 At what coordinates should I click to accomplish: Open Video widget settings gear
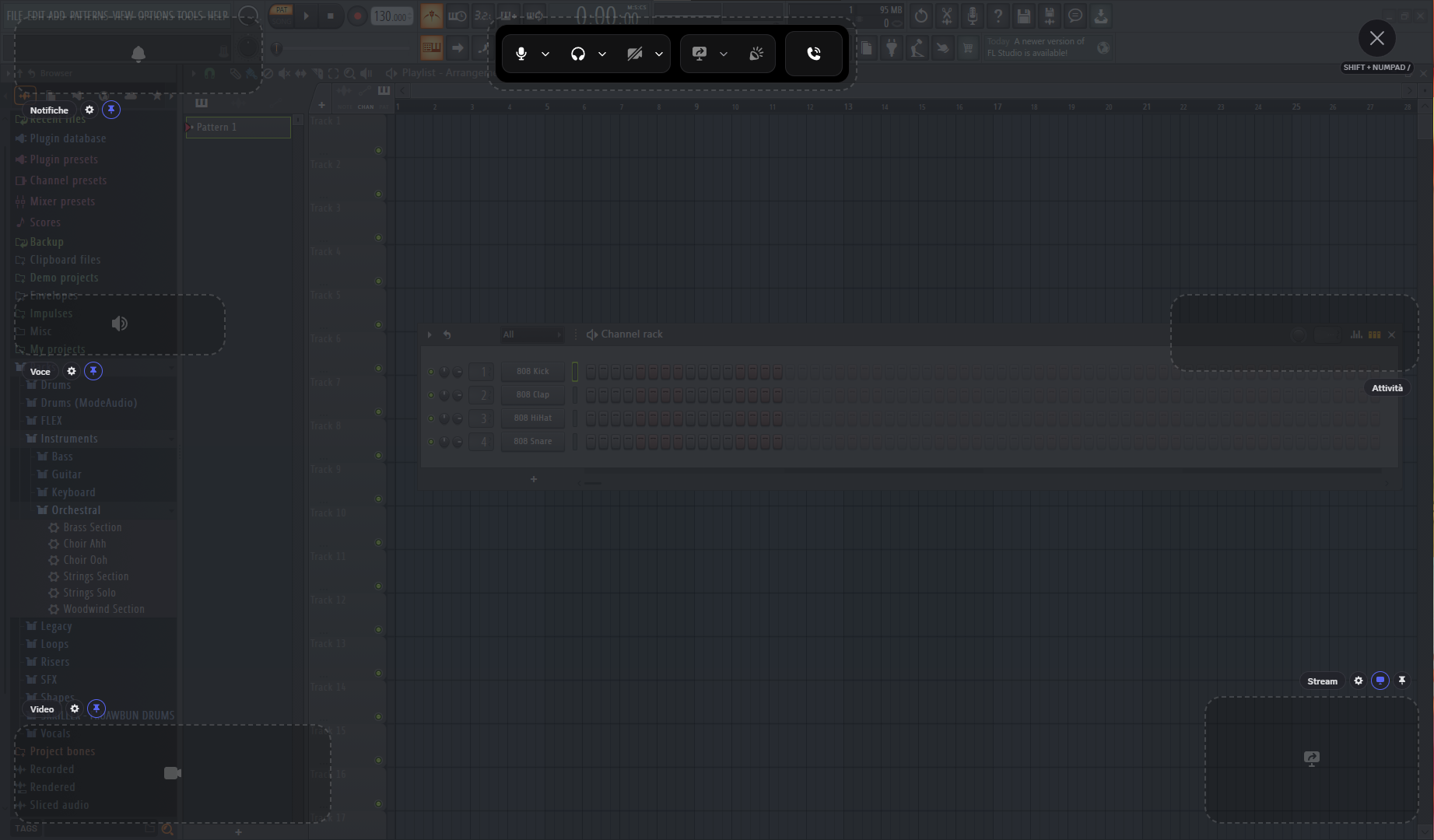[75, 709]
